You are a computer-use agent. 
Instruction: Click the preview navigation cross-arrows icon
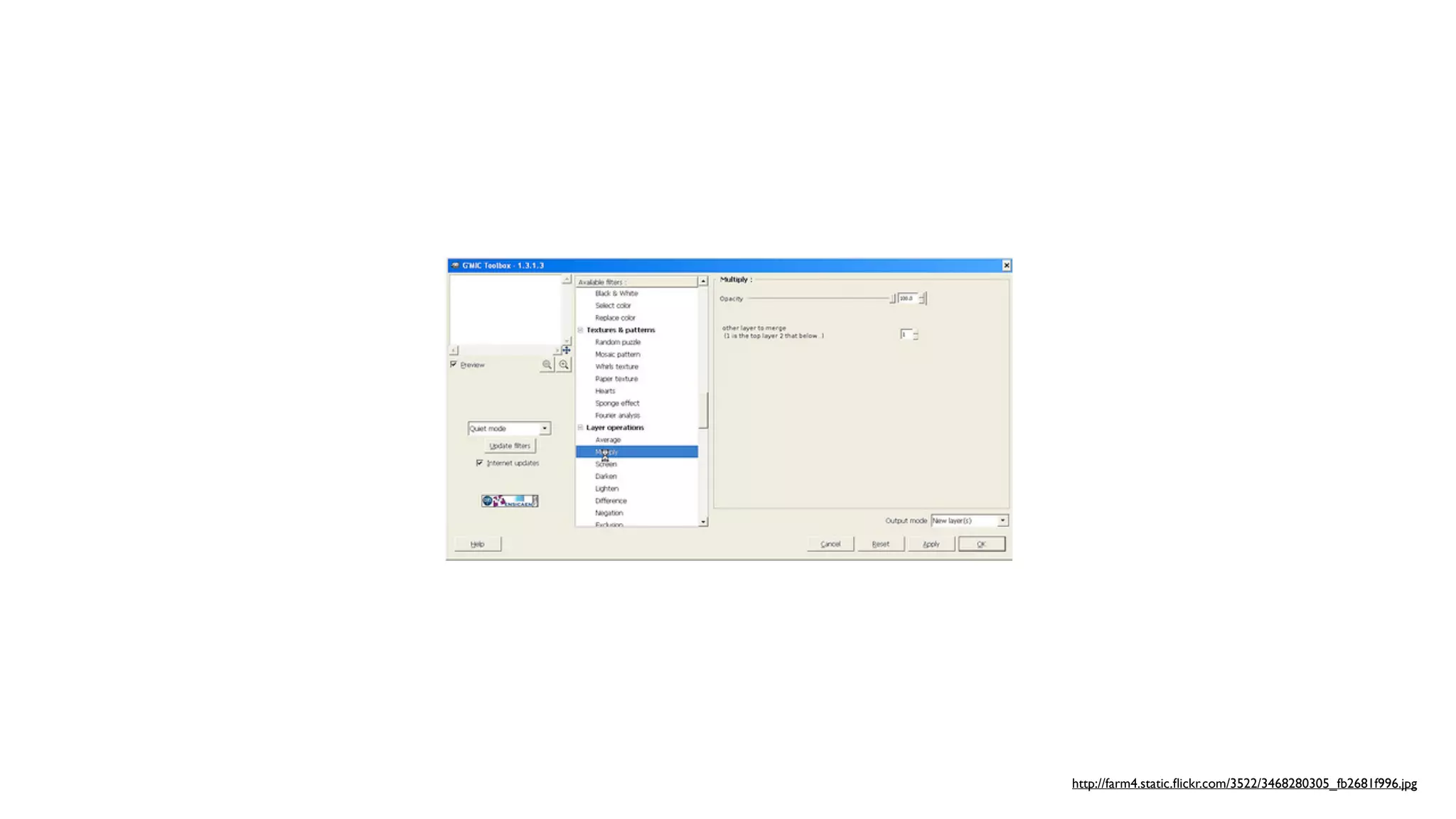tap(567, 350)
